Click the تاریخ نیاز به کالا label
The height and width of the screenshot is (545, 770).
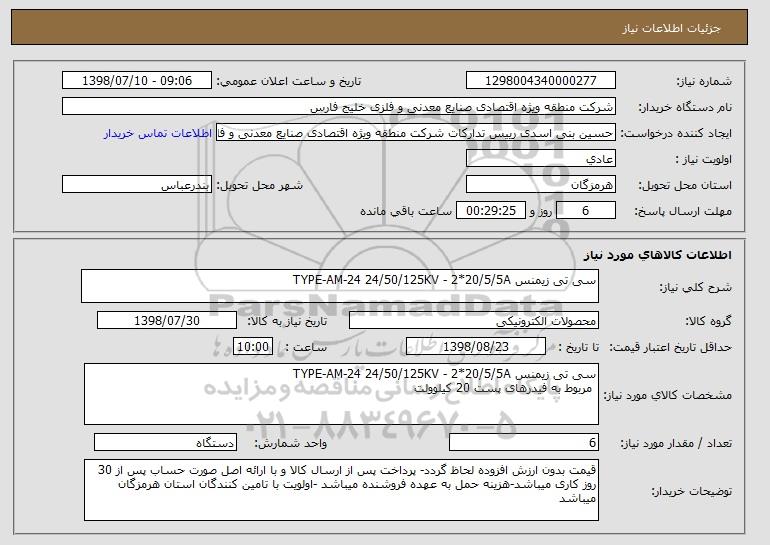point(287,321)
